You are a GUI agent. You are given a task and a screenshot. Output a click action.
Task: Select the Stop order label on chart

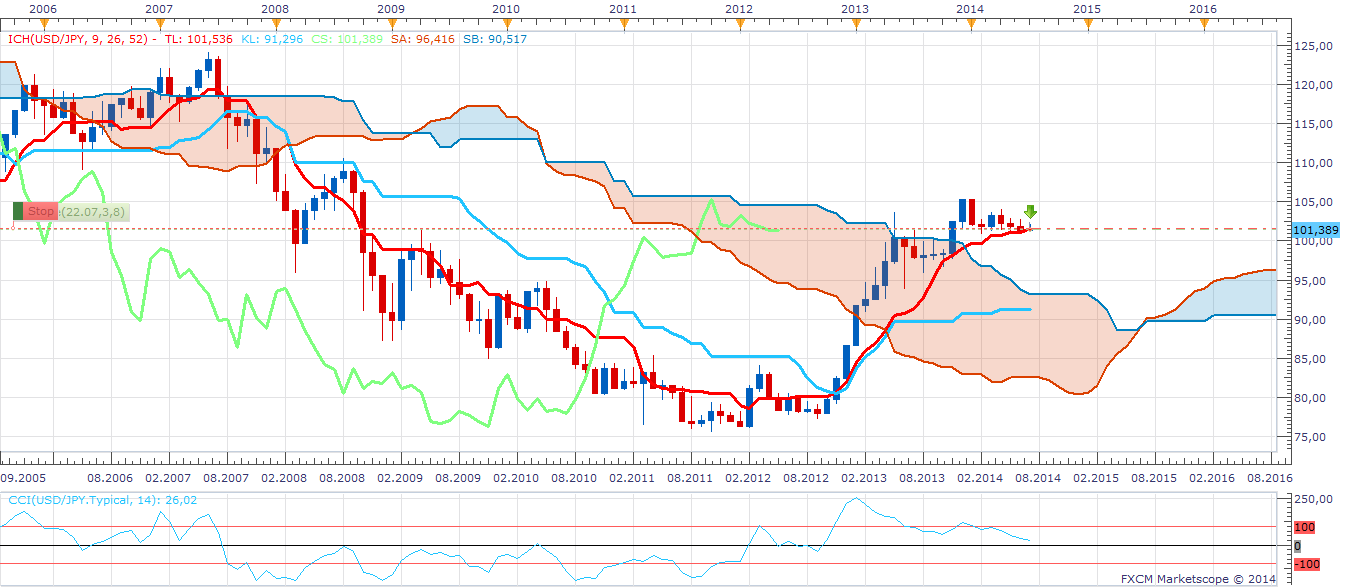pos(41,211)
